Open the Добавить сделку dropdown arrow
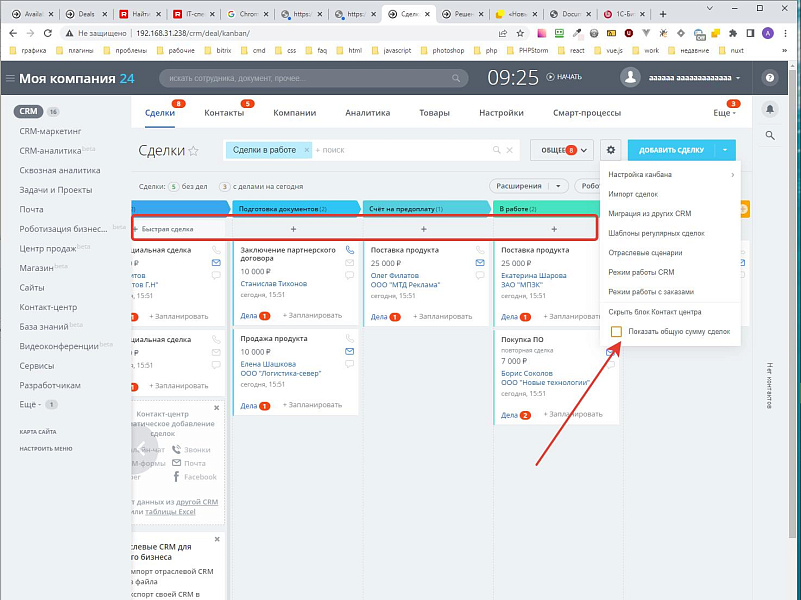This screenshot has width=801, height=600. (x=724, y=150)
